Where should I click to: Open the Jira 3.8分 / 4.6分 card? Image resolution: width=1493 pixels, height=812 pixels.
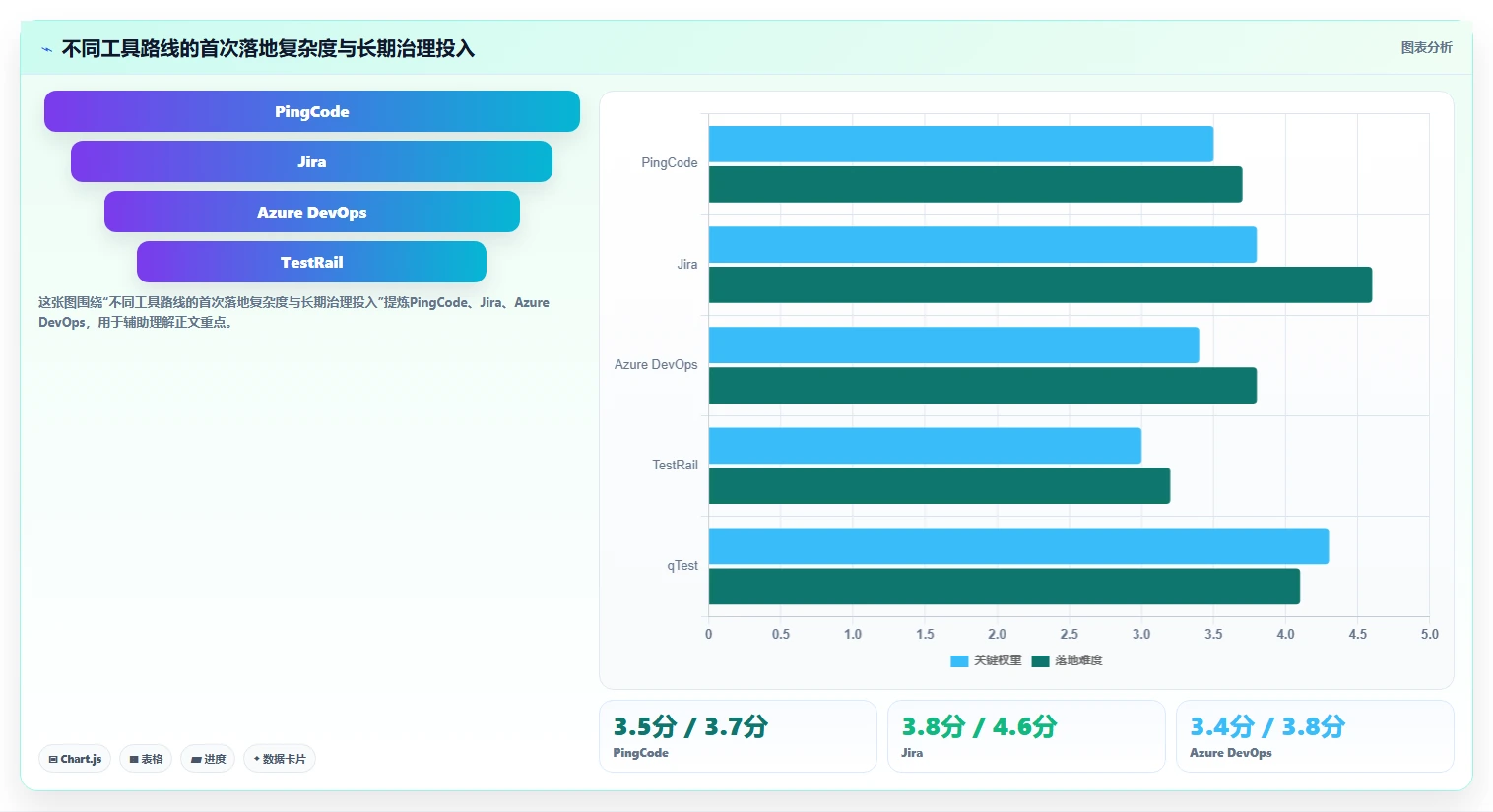(x=1026, y=736)
